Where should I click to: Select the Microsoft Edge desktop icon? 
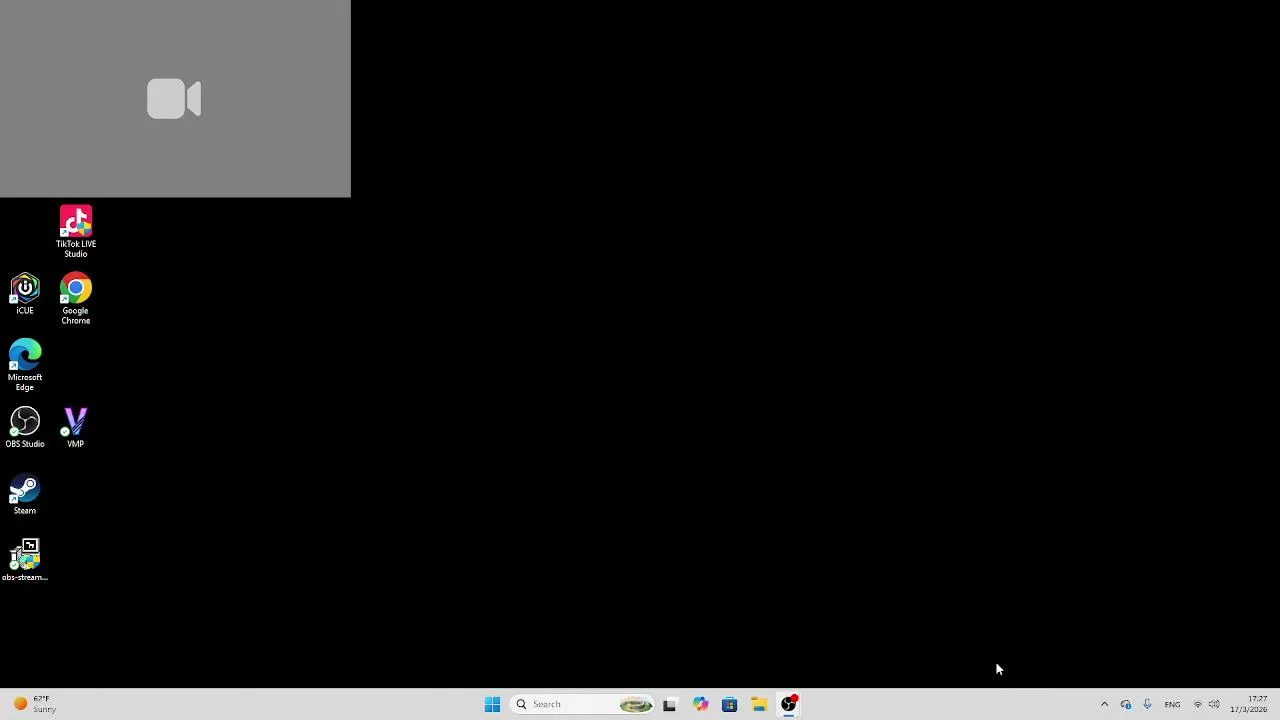(x=25, y=366)
